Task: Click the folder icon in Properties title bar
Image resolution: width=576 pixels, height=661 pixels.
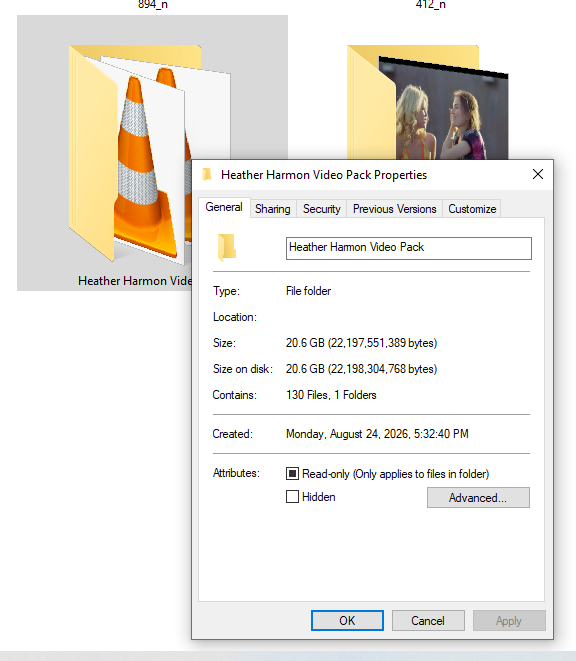Action: [x=207, y=174]
